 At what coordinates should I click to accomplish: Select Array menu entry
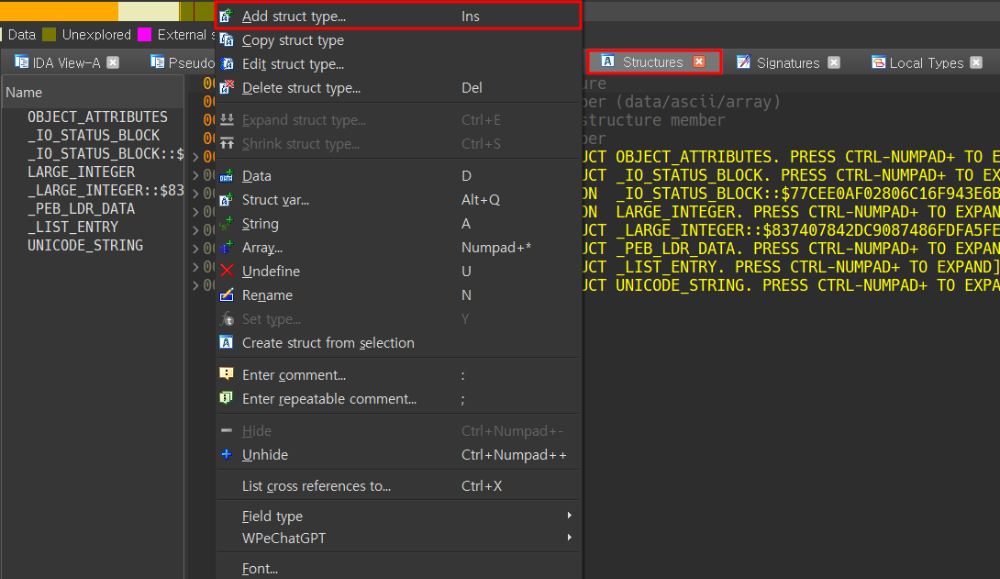click(398, 247)
